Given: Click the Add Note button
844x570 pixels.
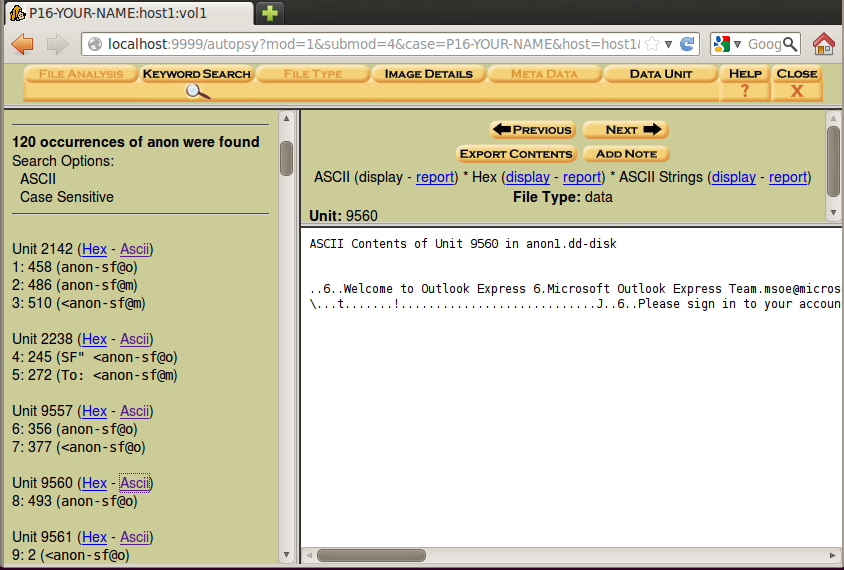Looking at the screenshot, I should click(626, 154).
